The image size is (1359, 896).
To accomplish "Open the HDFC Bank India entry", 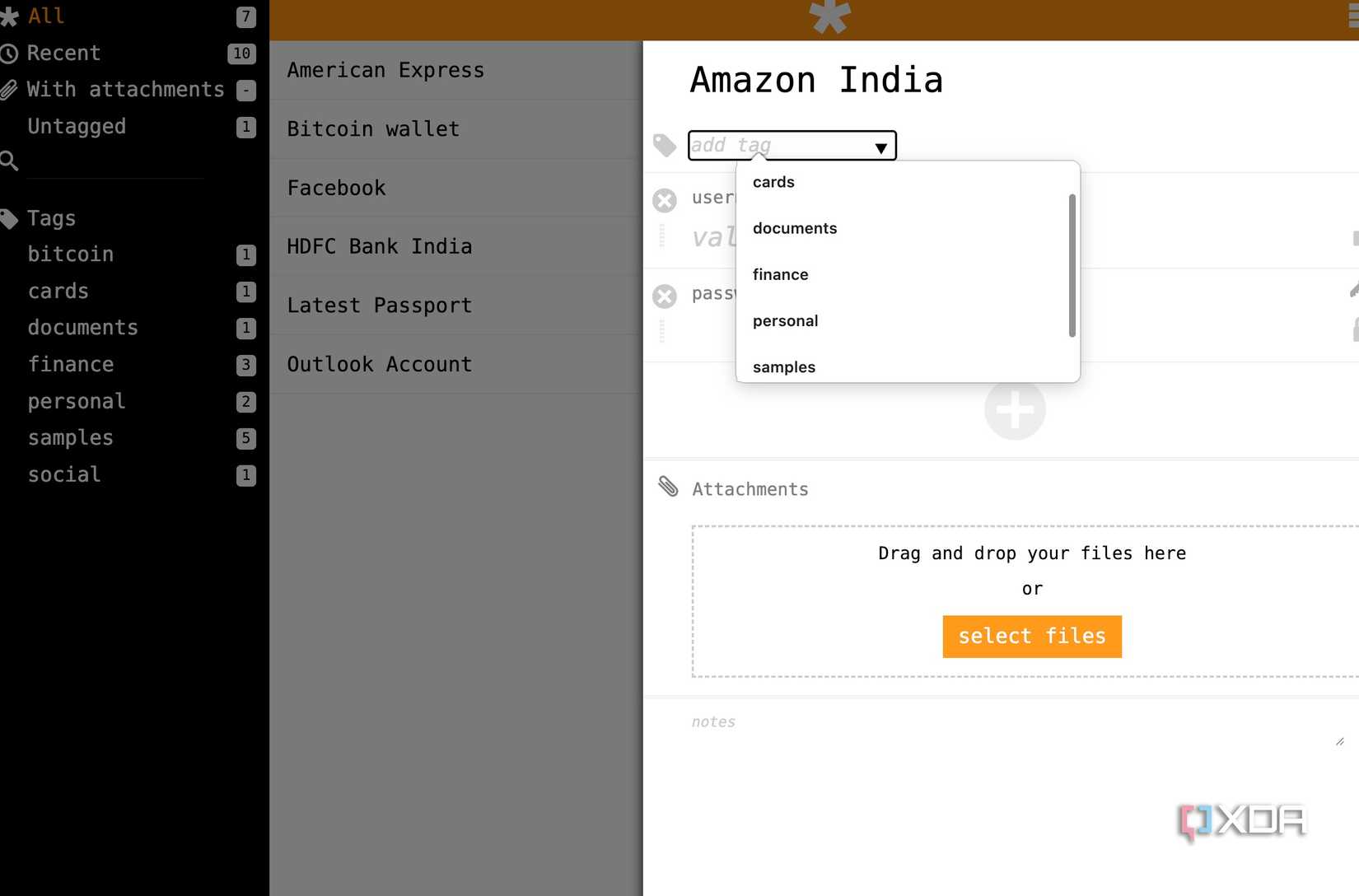I will (379, 246).
